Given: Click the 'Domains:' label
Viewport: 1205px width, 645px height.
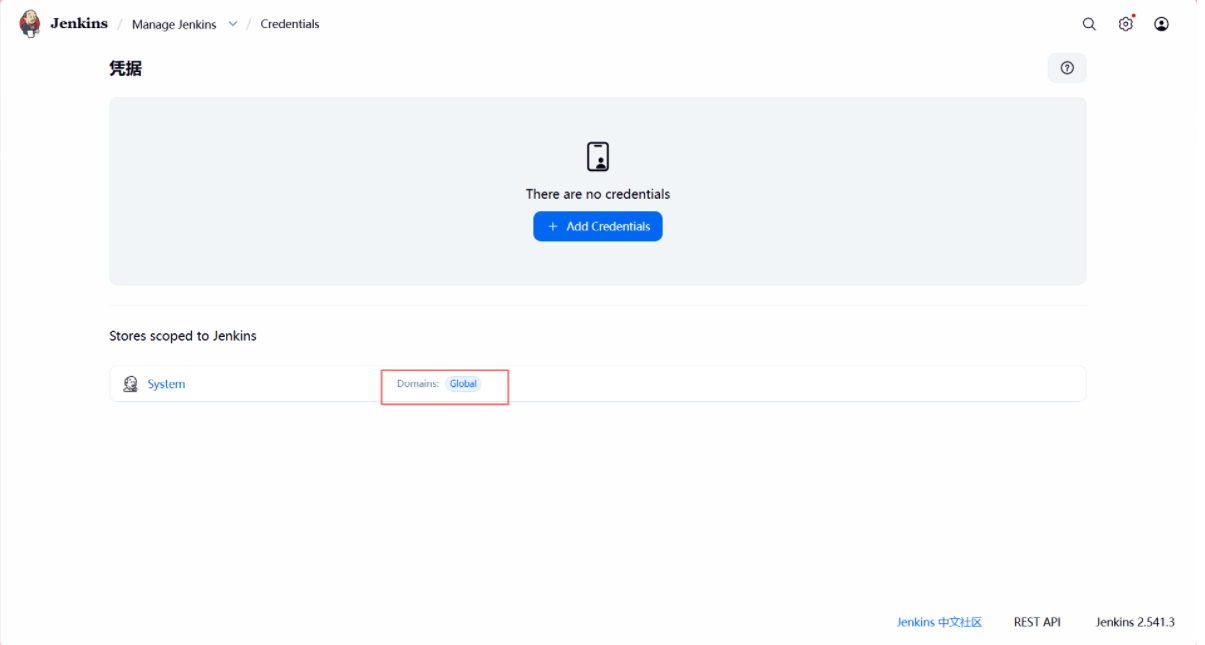Looking at the screenshot, I should pyautogui.click(x=418, y=384).
